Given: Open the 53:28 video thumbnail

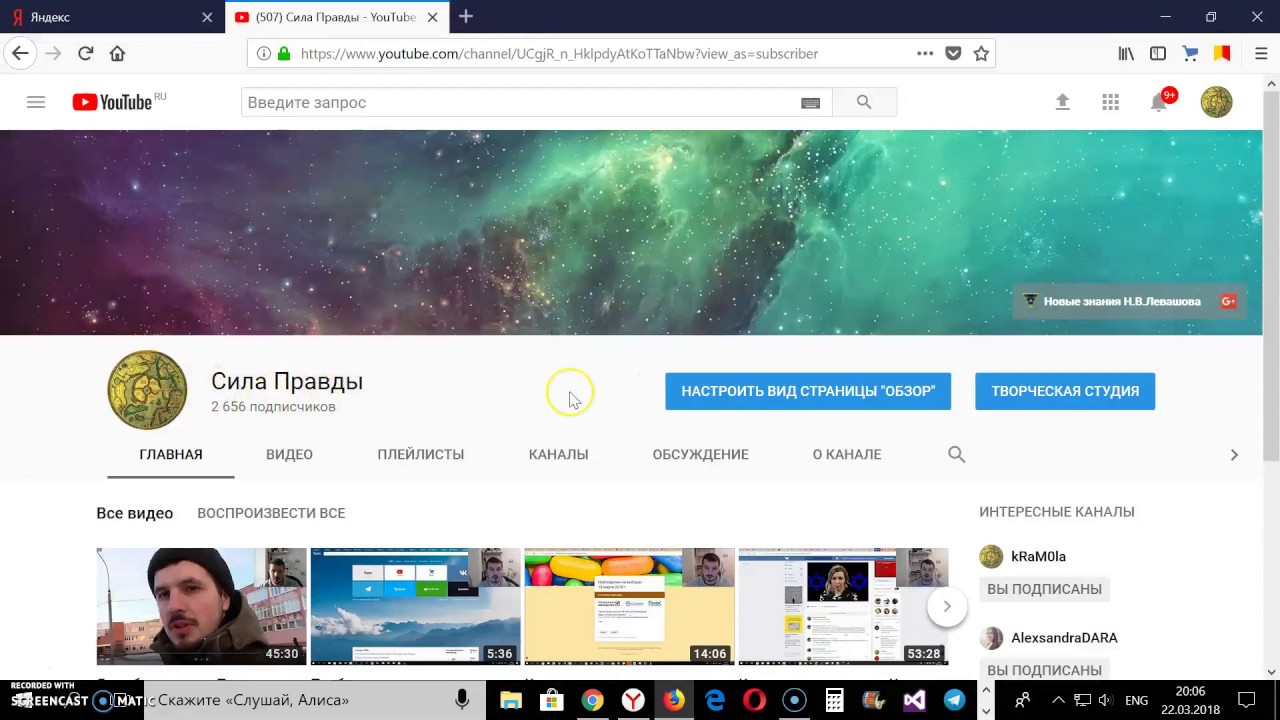Looking at the screenshot, I should 843,606.
